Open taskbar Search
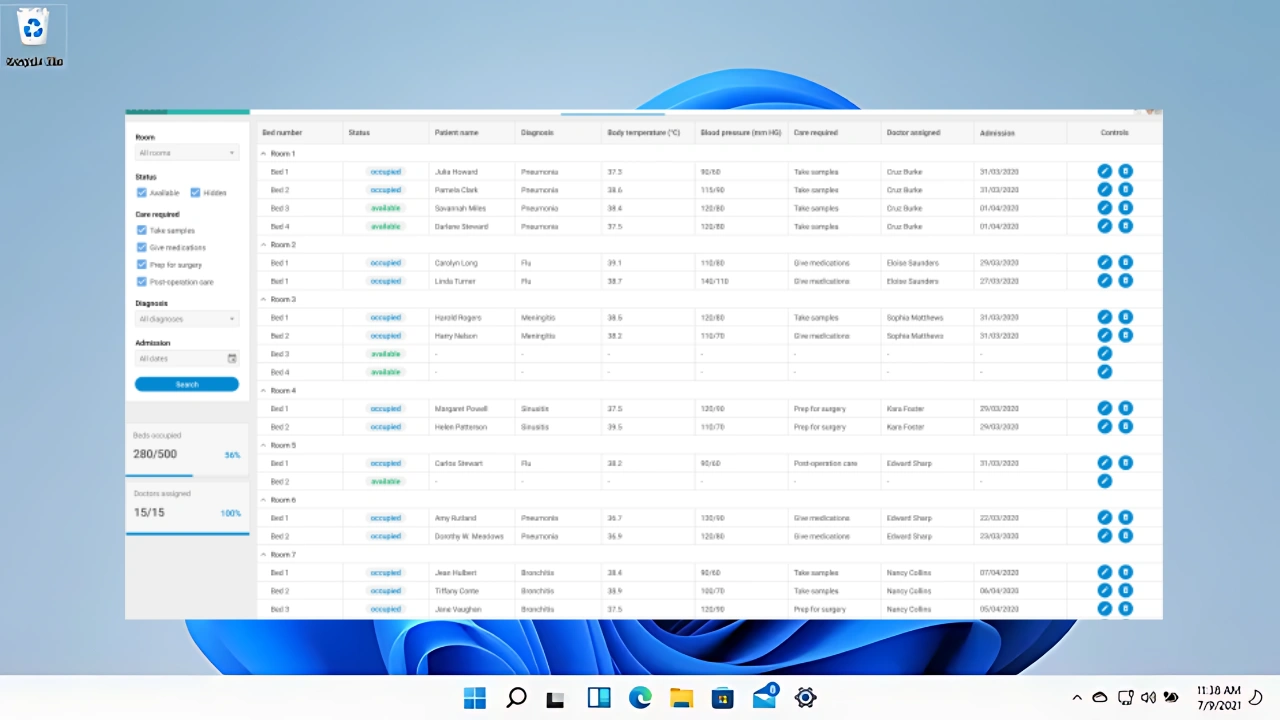1280x720 pixels. (x=516, y=697)
